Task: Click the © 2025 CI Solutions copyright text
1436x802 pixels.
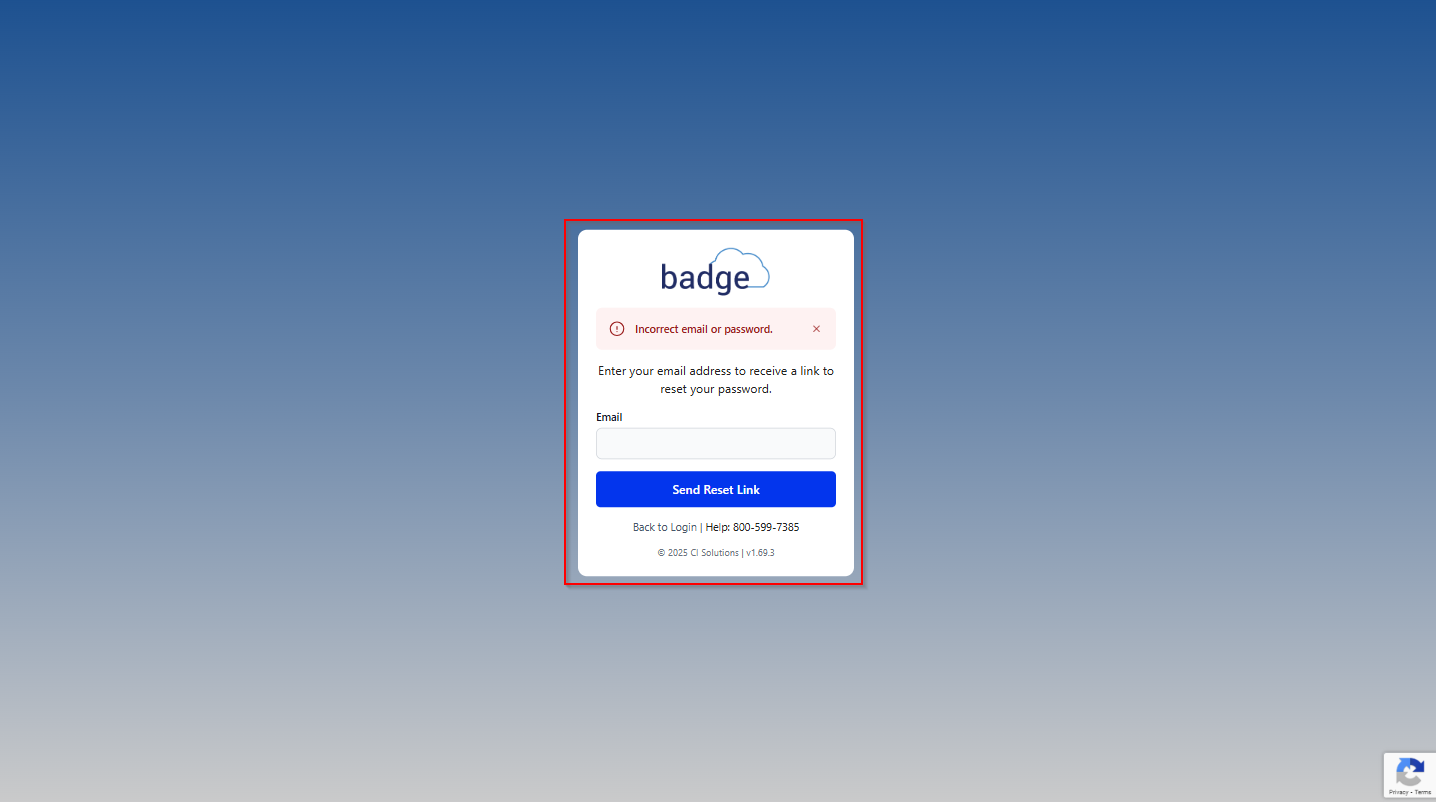Action: 698,553
